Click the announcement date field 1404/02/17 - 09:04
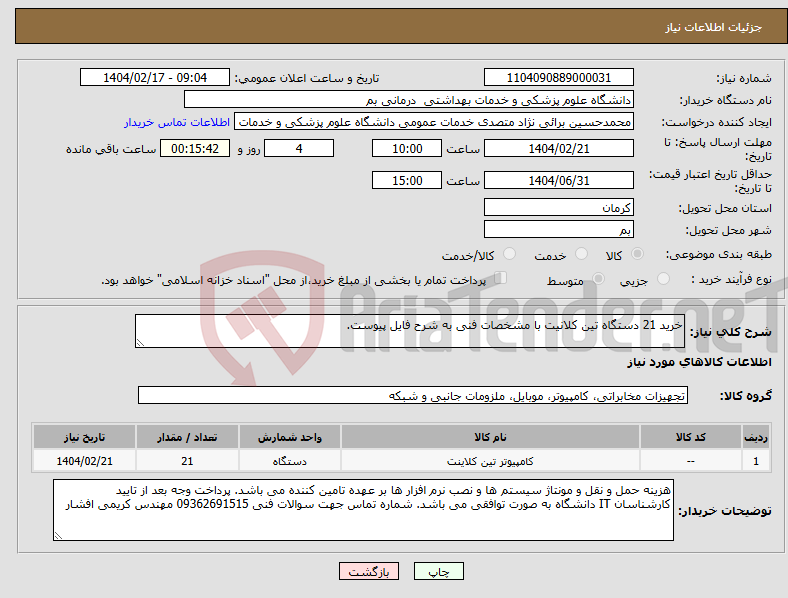 (155, 77)
